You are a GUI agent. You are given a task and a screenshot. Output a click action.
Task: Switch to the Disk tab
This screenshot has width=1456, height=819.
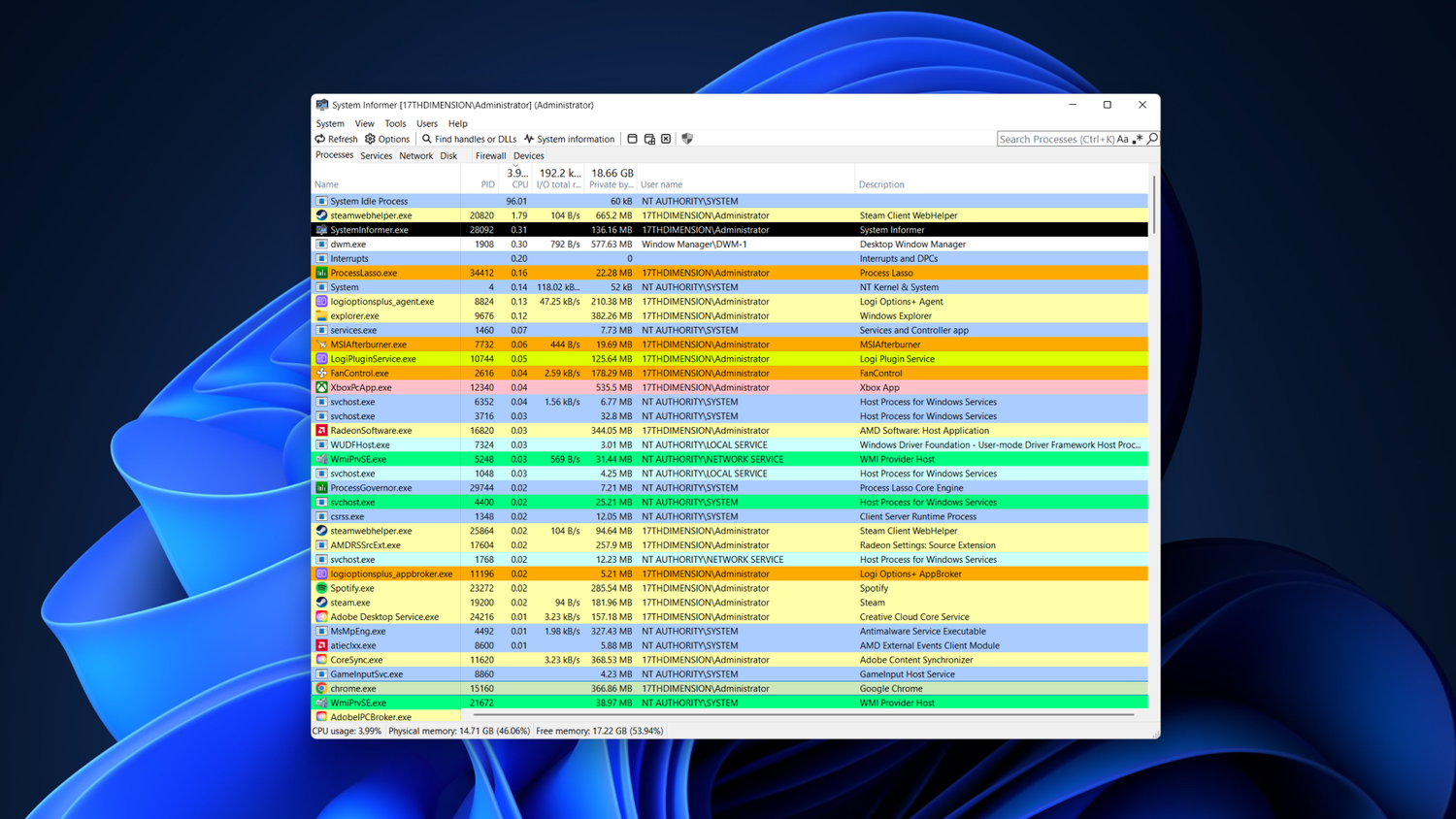point(448,155)
